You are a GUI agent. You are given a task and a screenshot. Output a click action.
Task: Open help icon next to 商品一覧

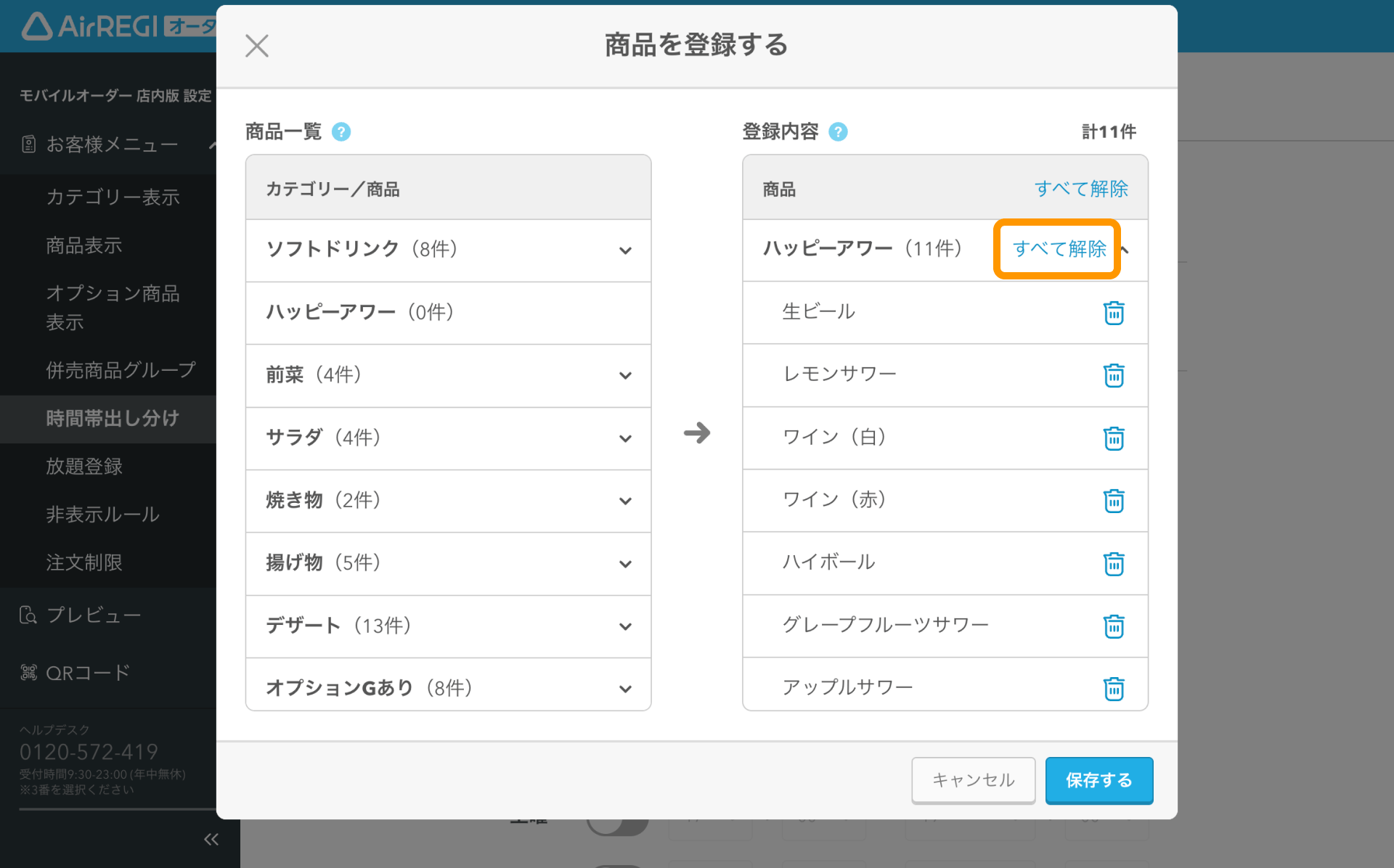(341, 132)
